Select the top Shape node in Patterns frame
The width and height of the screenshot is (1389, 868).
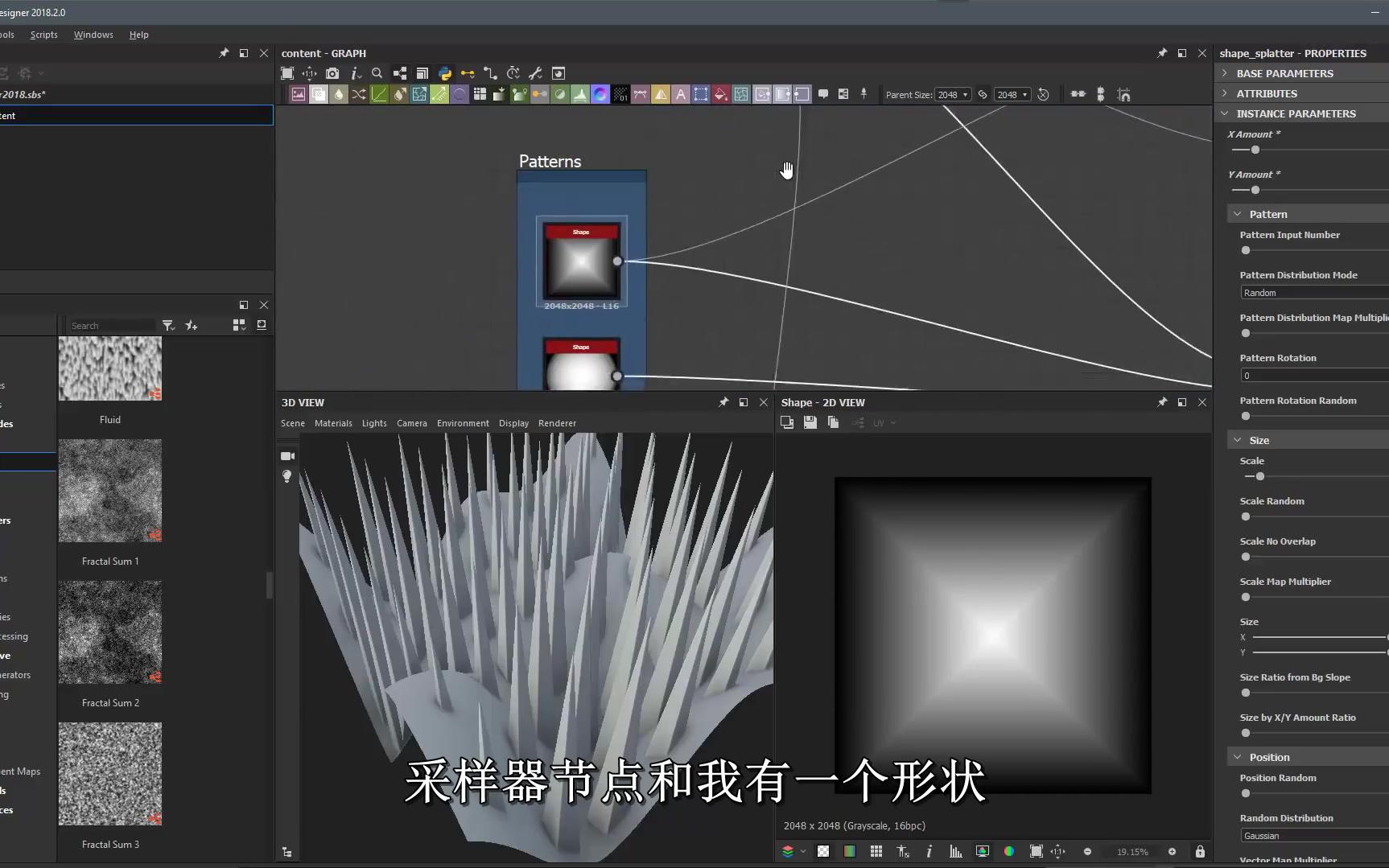coord(581,261)
